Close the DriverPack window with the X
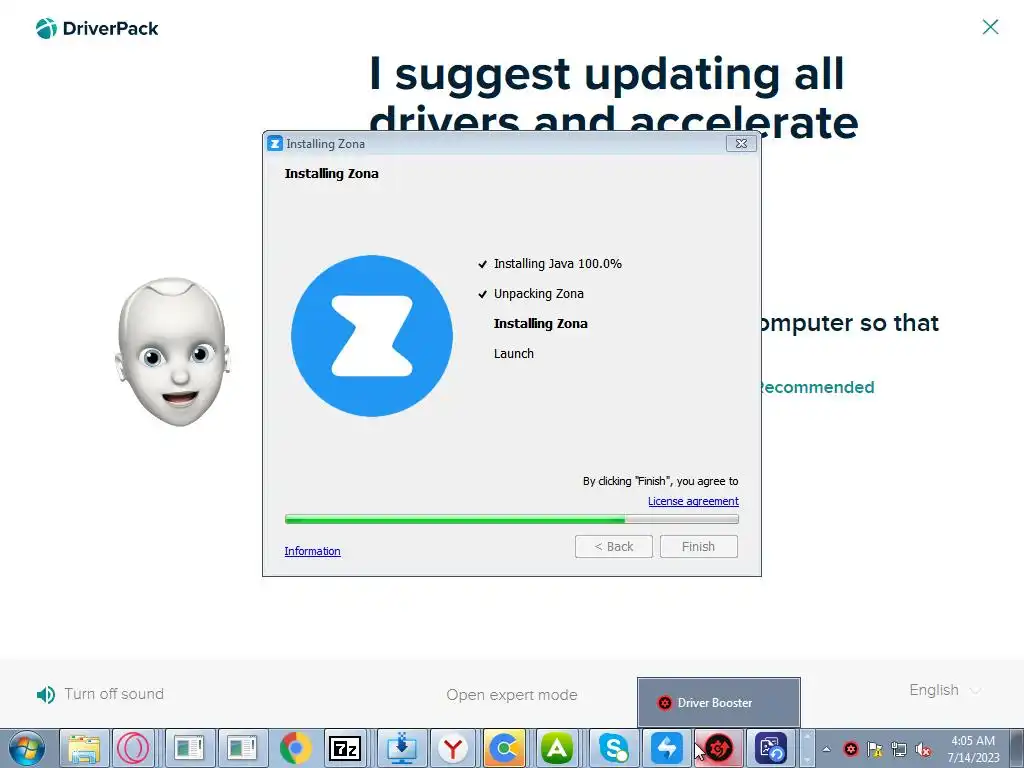Viewport: 1024px width, 768px height. coord(990,27)
